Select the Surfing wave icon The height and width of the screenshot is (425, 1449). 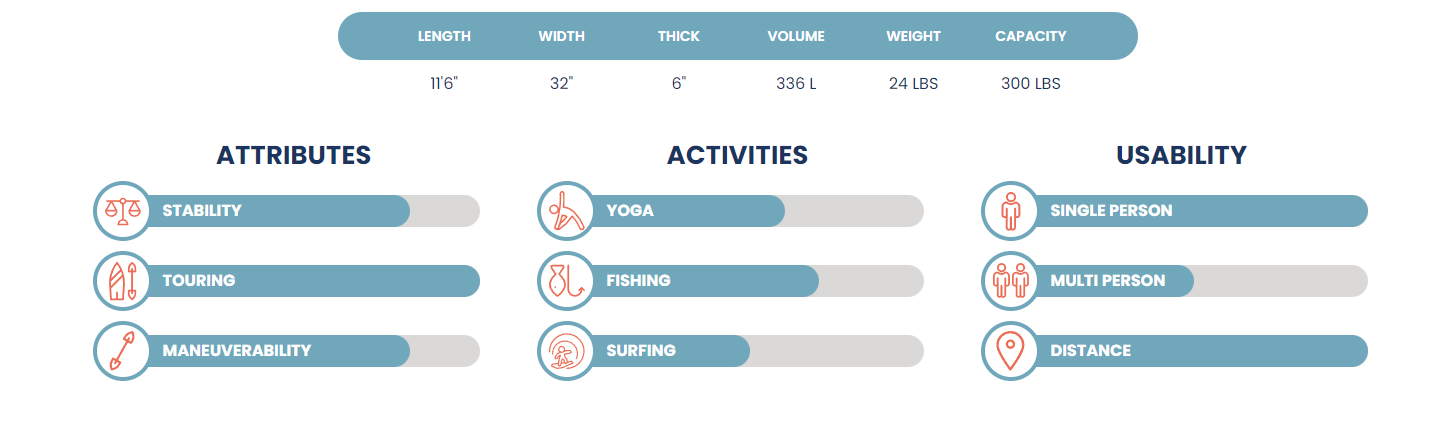(x=567, y=351)
